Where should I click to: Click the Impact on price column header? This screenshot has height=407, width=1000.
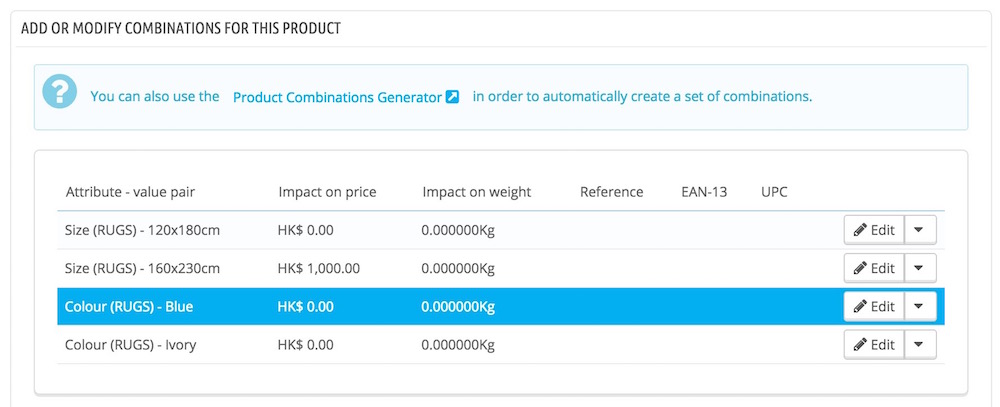click(327, 192)
